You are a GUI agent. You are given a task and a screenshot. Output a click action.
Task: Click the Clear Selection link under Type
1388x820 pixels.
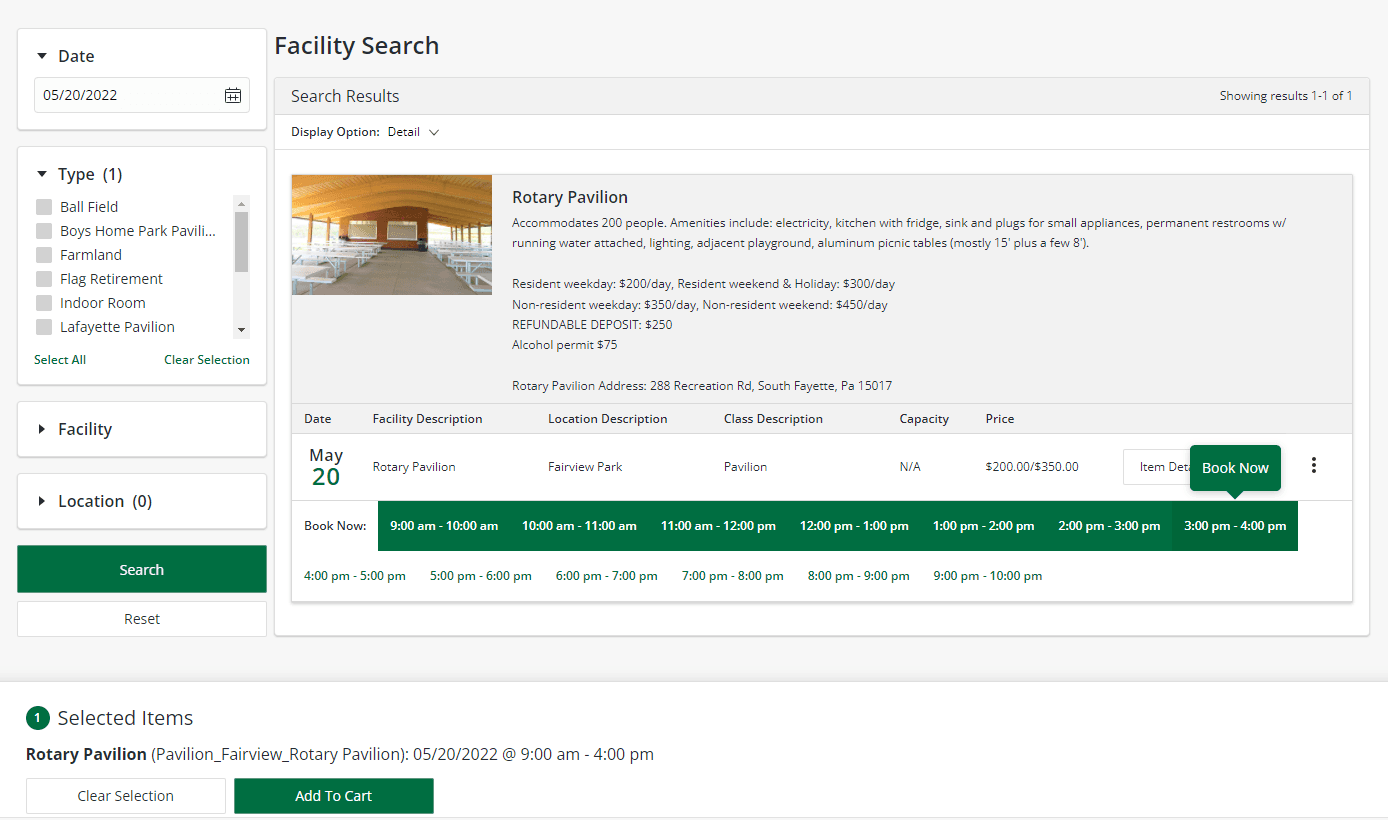207,360
